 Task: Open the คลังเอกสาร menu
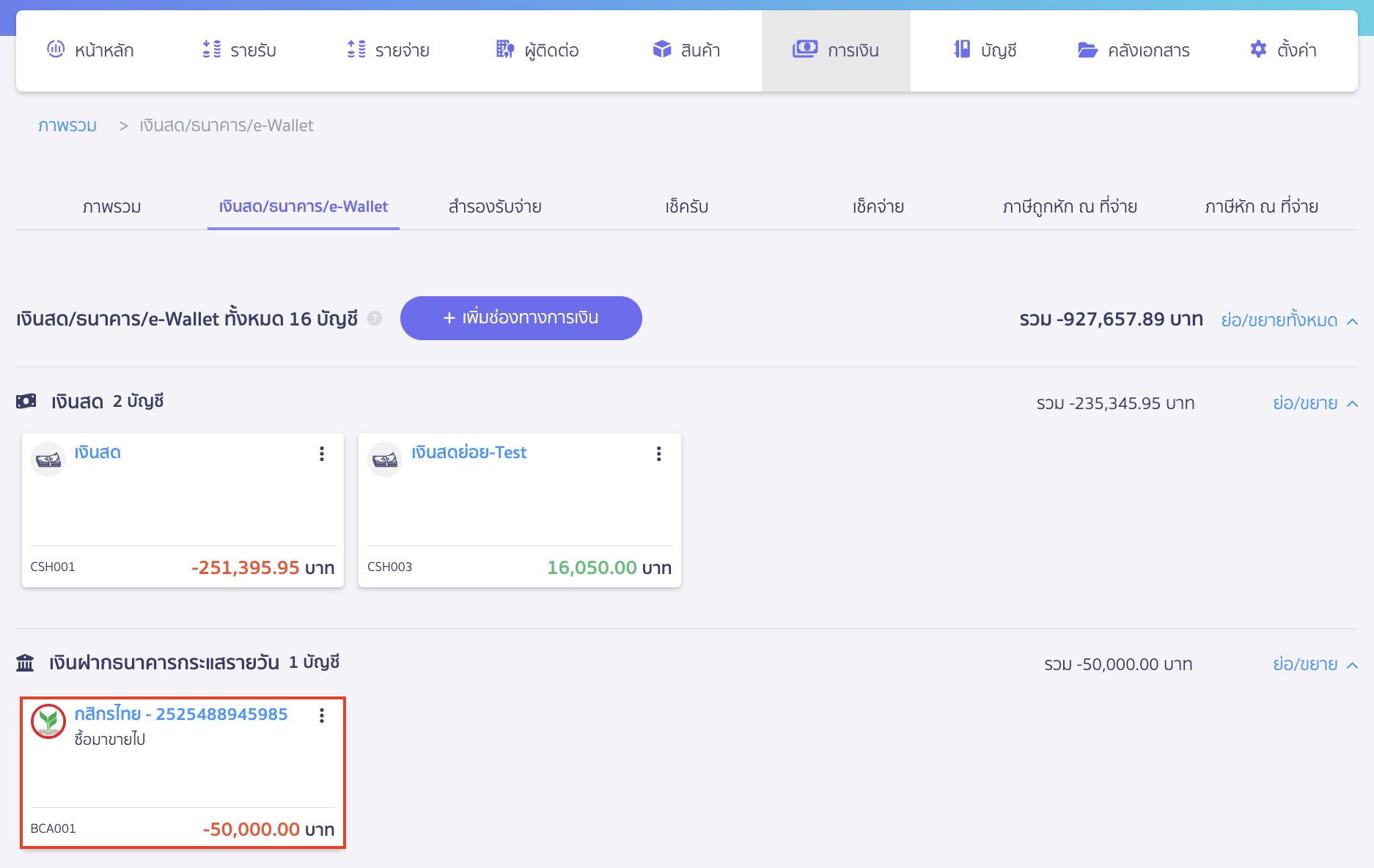(1134, 50)
